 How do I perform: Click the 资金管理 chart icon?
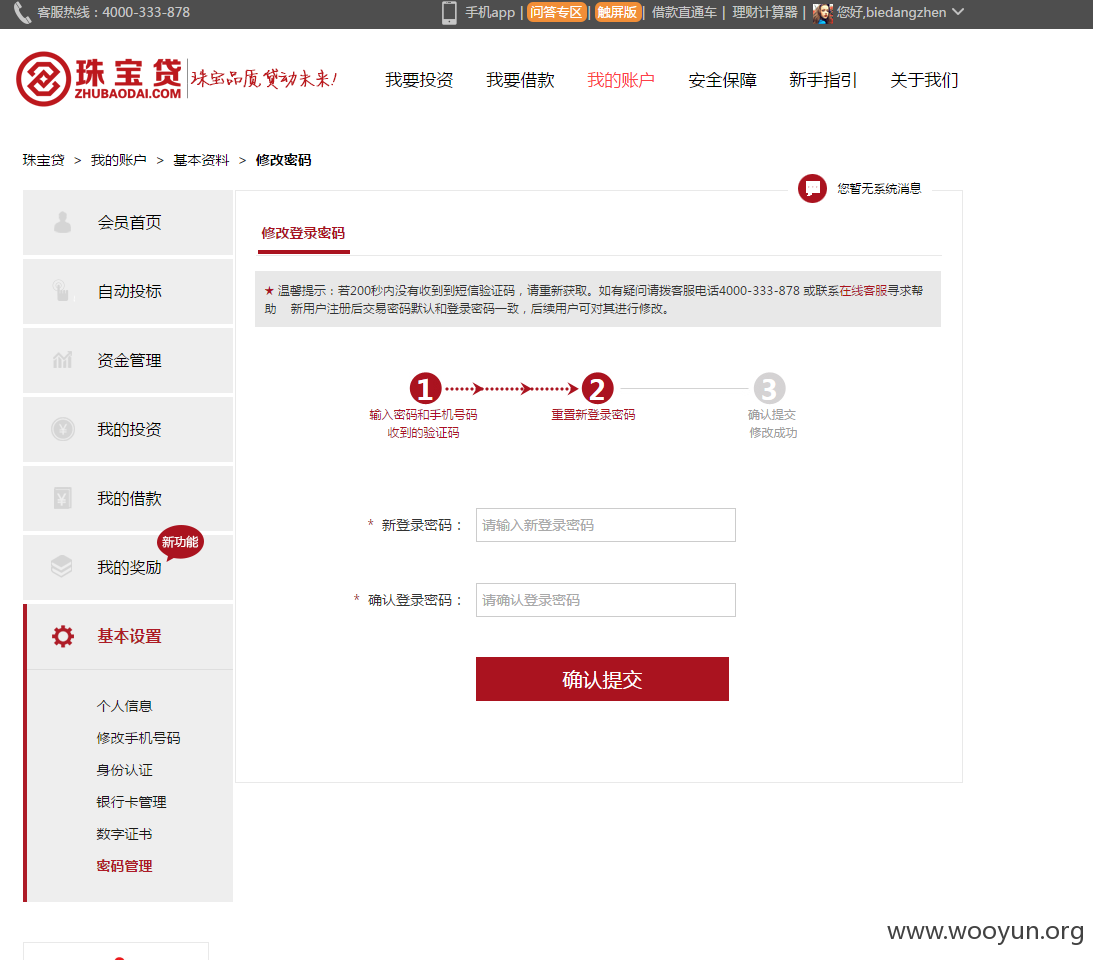[x=63, y=360]
